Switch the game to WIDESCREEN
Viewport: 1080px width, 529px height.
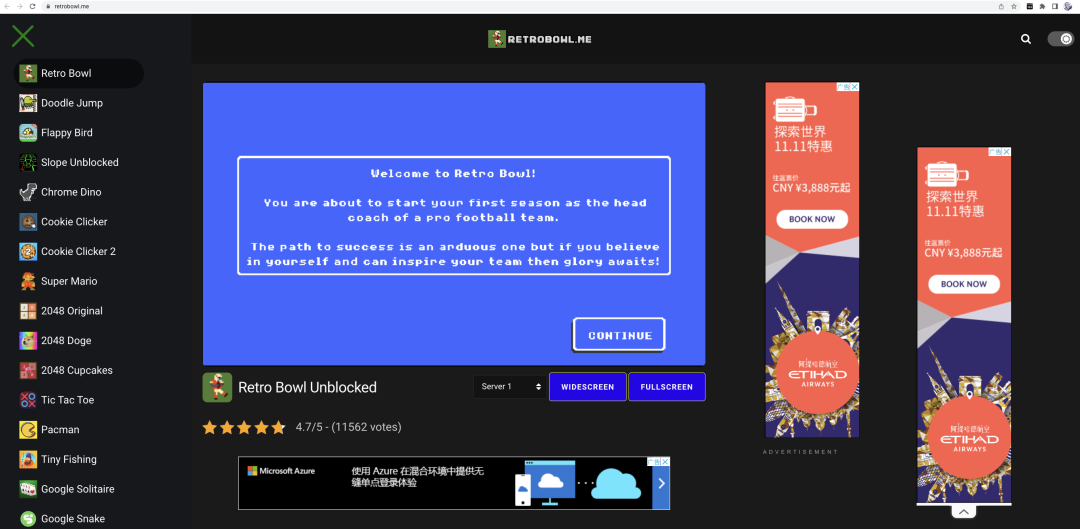click(588, 386)
